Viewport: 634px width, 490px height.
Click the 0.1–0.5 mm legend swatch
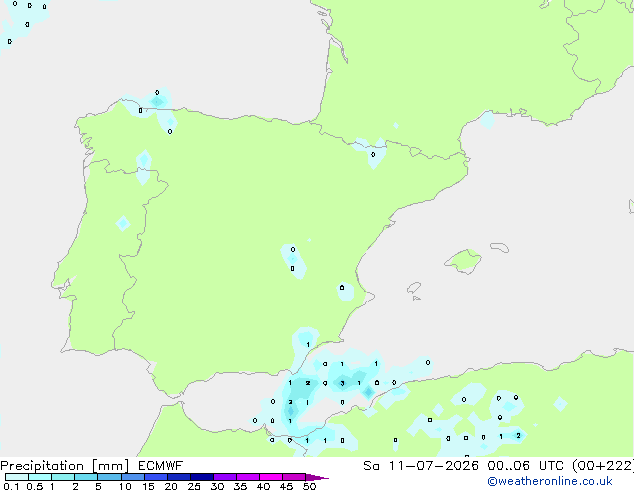(x=17, y=477)
